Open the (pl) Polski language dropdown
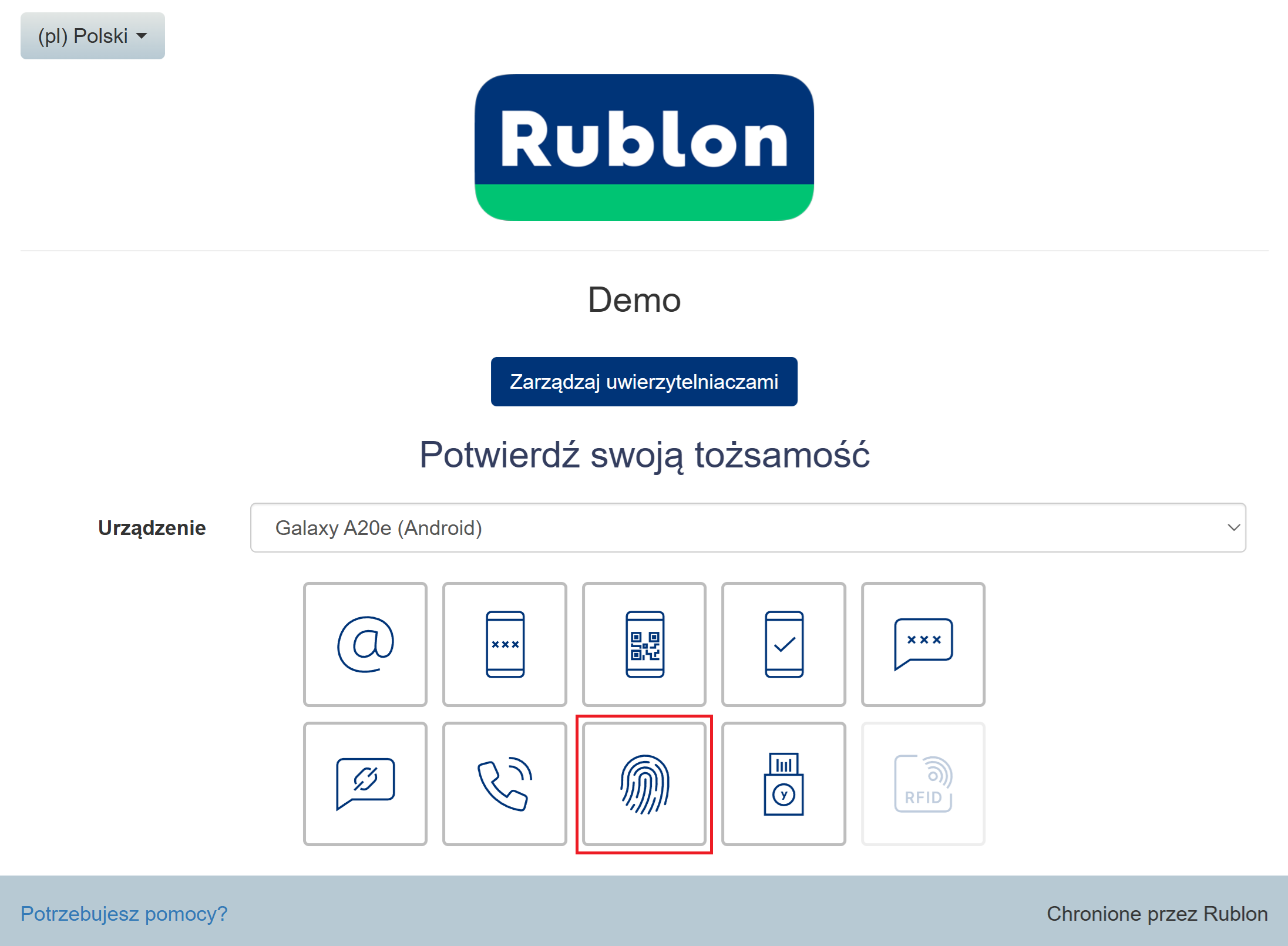Image resolution: width=1288 pixels, height=946 pixels. 93,36
